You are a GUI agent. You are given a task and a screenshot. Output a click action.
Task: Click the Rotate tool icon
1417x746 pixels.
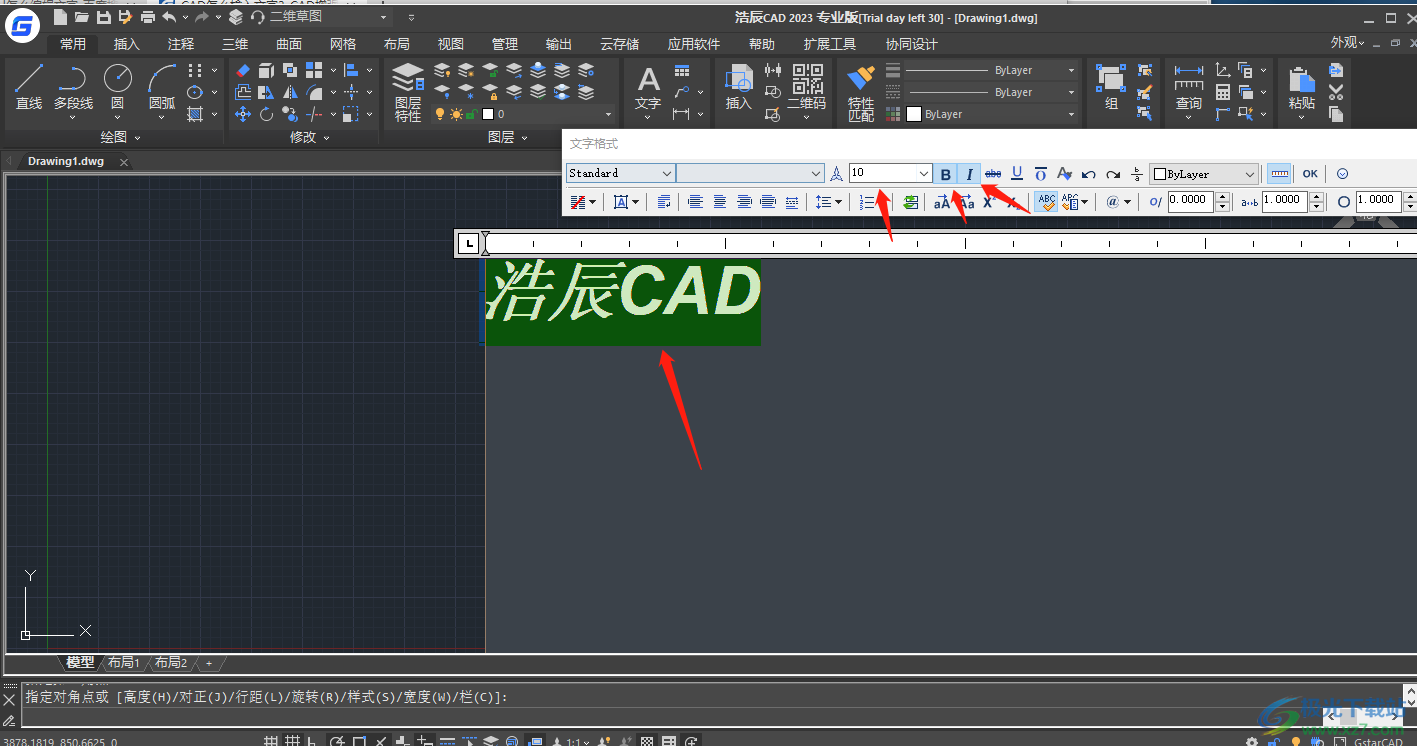(266, 114)
